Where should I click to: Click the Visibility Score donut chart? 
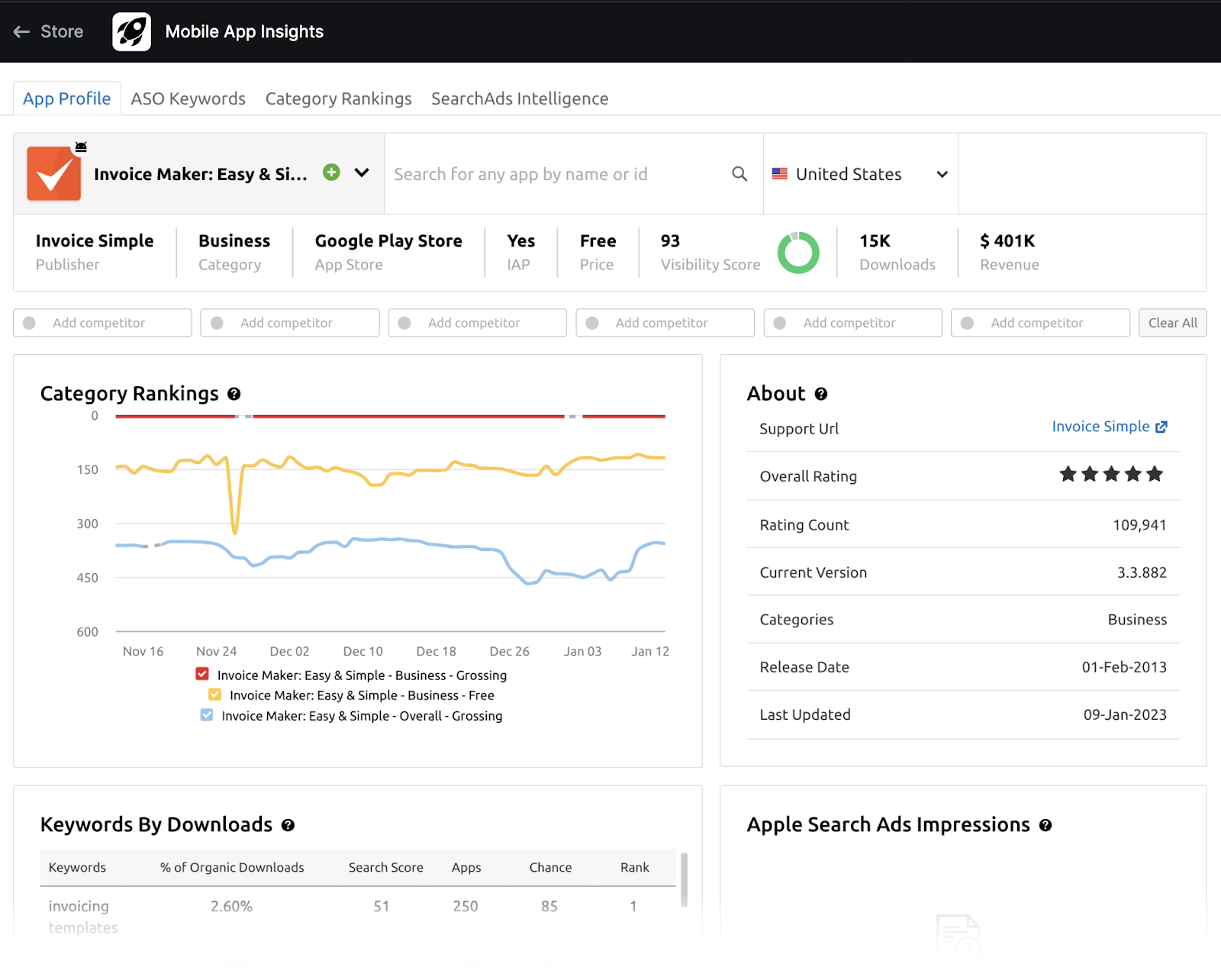coord(798,253)
